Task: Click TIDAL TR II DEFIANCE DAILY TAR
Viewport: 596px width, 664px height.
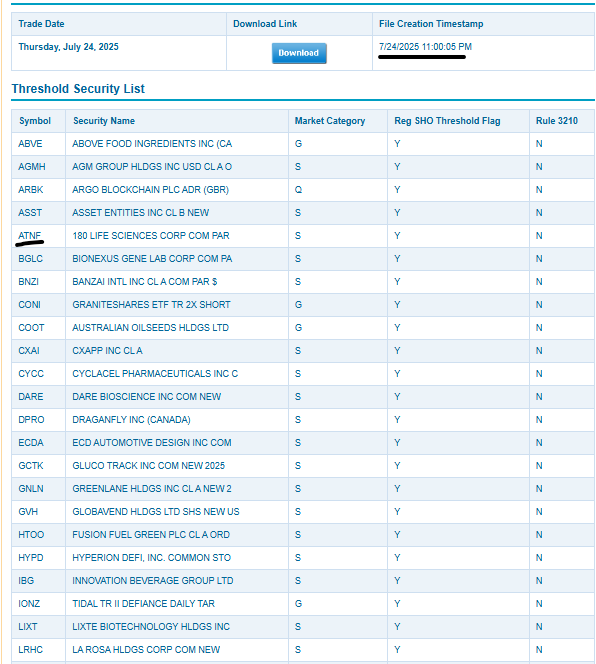Action: coord(143,603)
